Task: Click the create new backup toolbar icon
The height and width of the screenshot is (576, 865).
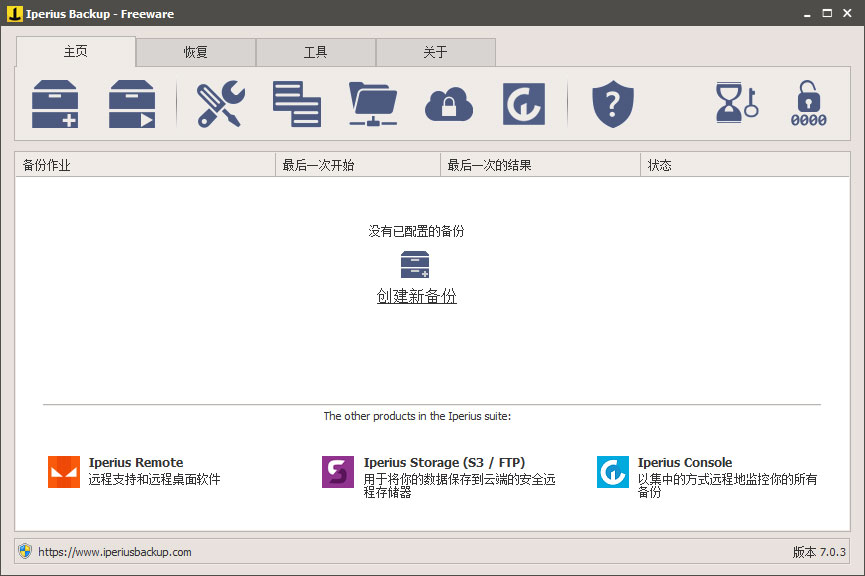Action: coord(55,104)
